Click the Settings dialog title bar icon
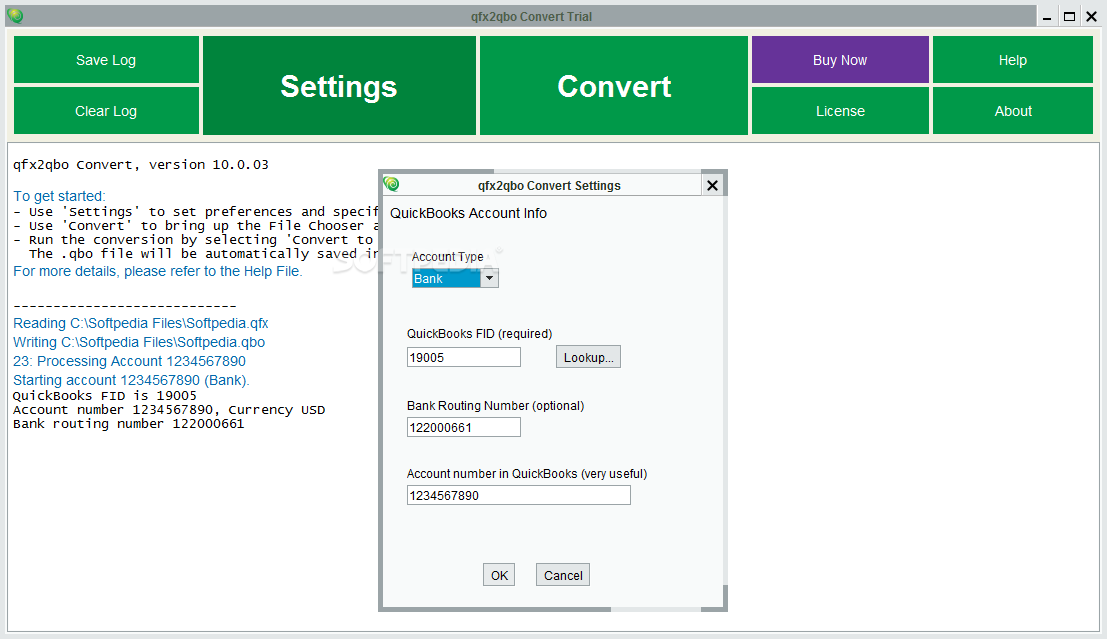This screenshot has height=639, width=1107. (392, 184)
